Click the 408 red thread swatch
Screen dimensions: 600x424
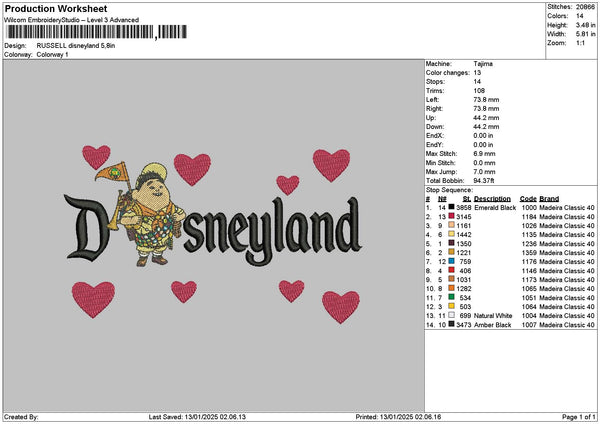point(452,270)
